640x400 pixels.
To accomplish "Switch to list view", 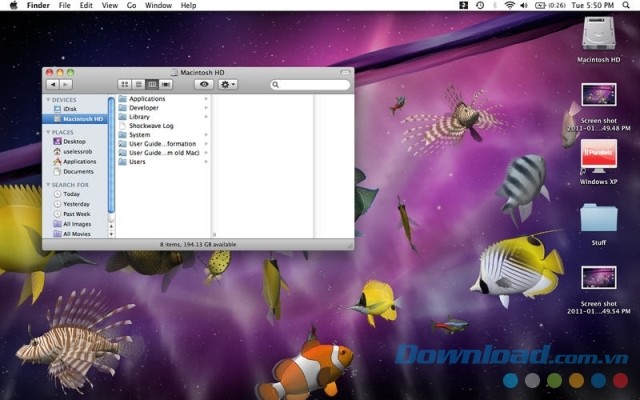I will coord(138,85).
